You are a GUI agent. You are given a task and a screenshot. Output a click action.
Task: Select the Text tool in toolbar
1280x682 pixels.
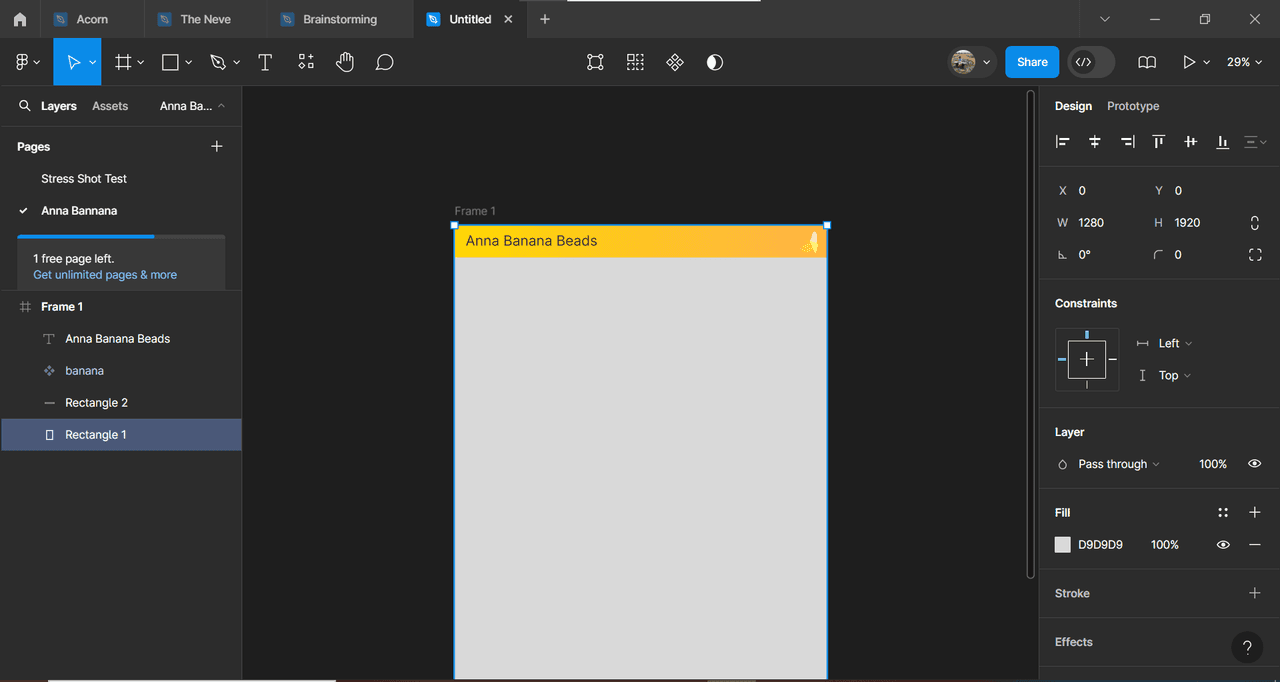265,62
